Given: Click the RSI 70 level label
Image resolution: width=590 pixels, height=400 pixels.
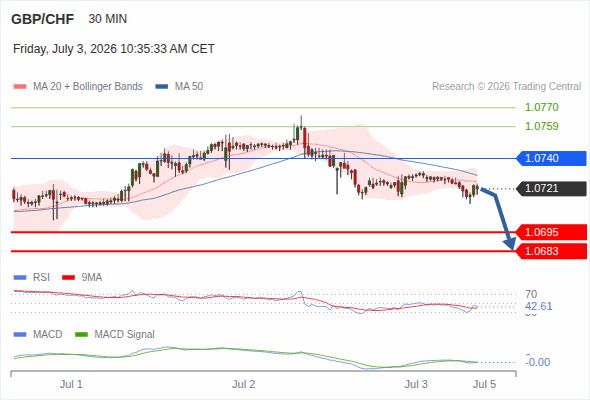Looking at the screenshot, I should 531,294.
